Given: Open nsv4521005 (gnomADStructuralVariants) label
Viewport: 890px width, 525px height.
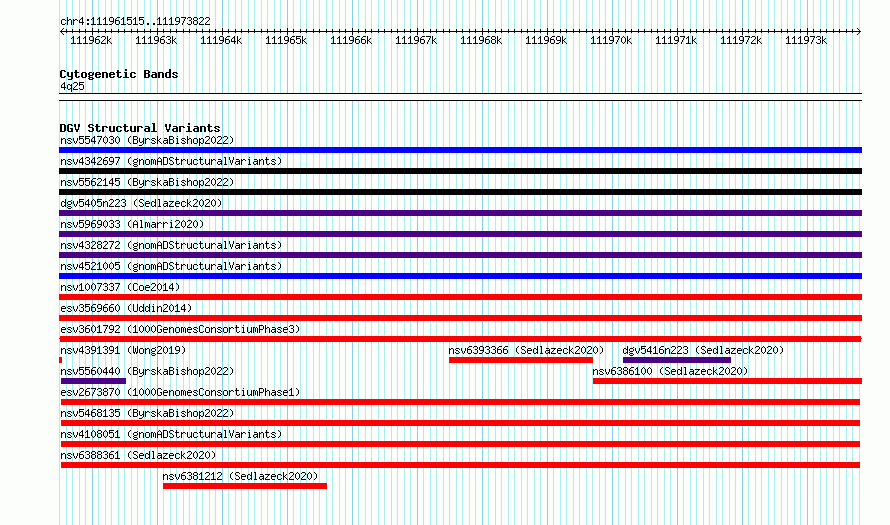Looking at the screenshot, I should [x=171, y=266].
